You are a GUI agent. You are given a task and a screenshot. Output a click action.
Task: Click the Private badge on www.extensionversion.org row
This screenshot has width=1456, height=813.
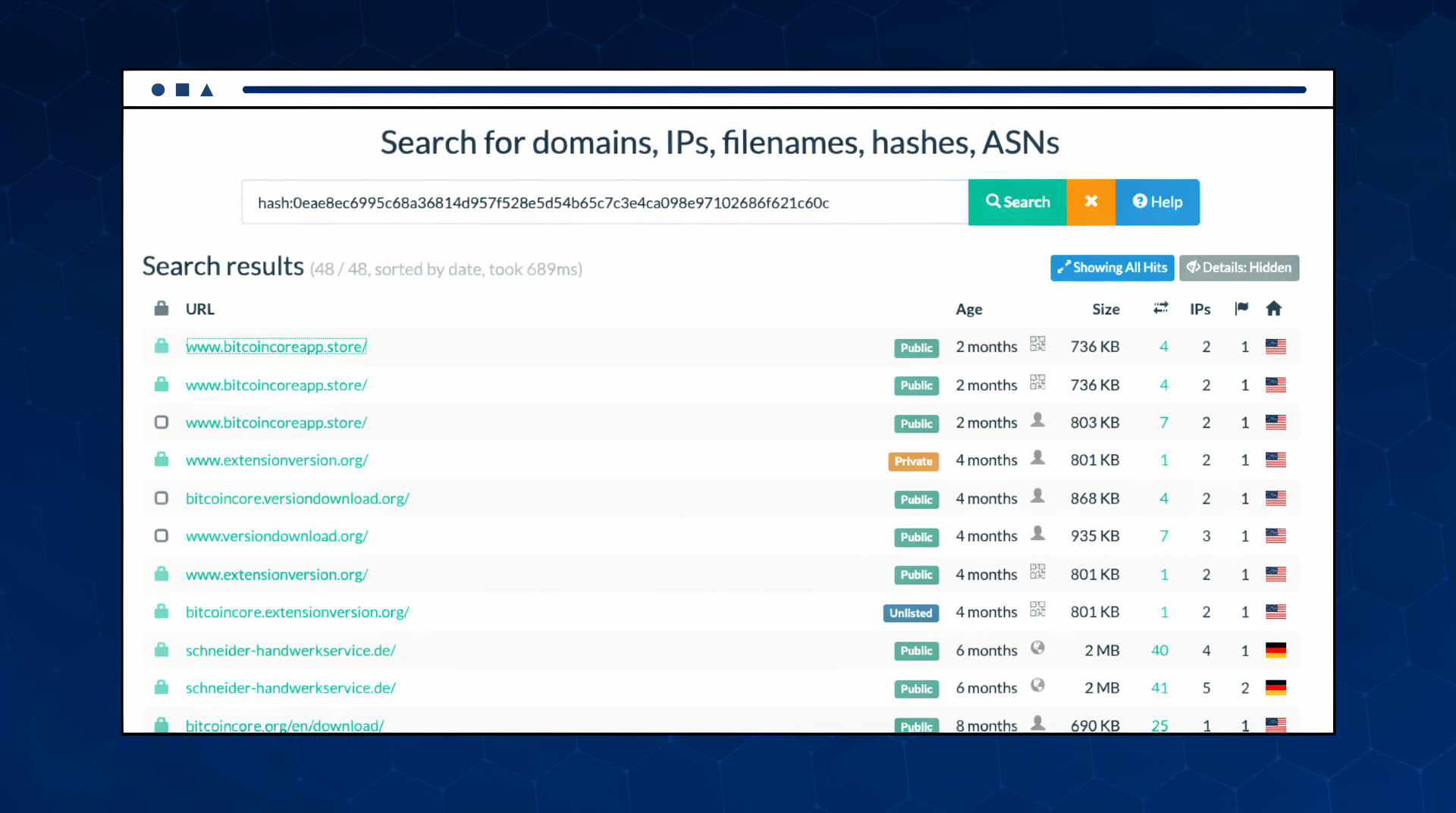[x=913, y=461]
